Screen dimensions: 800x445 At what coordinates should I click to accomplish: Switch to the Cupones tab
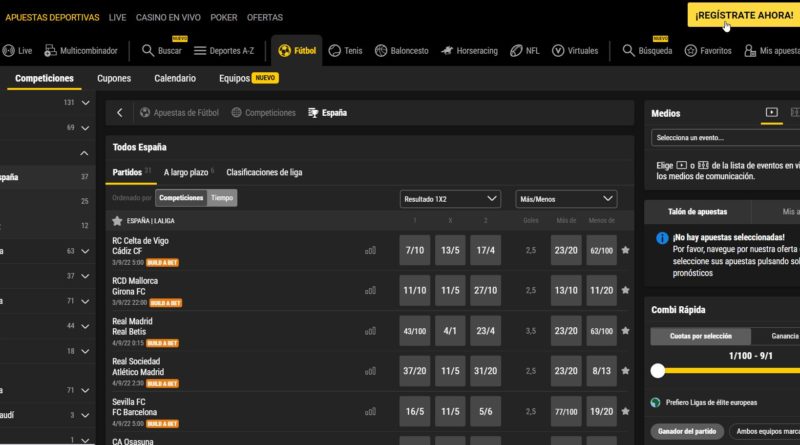pos(114,78)
